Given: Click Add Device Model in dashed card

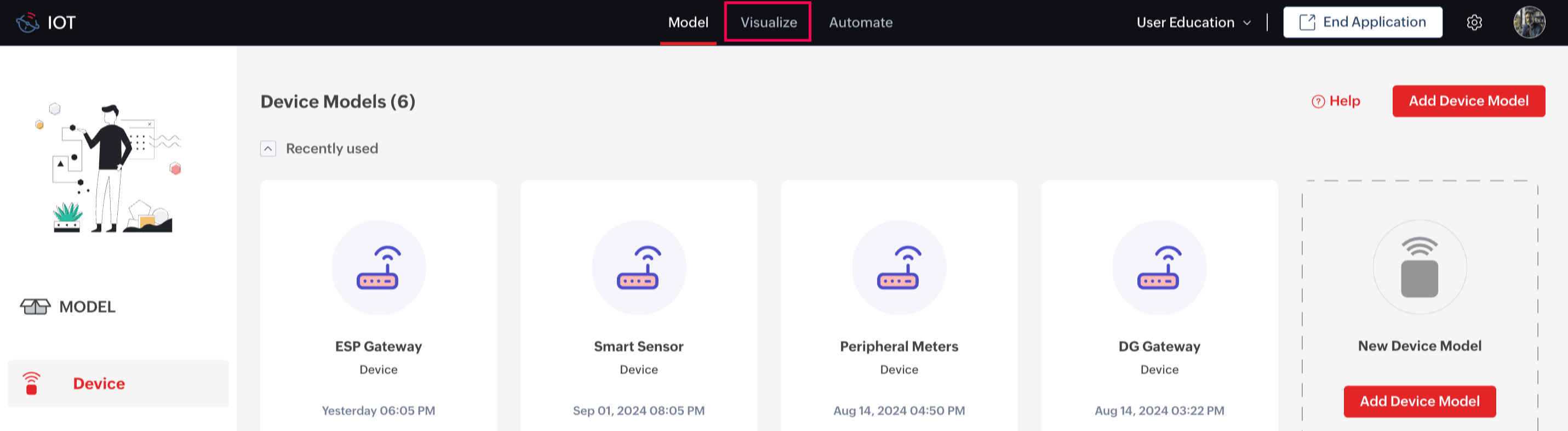Looking at the screenshot, I should click(1420, 401).
